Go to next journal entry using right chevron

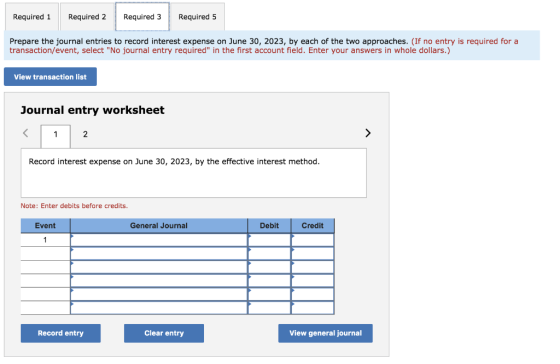pos(368,133)
